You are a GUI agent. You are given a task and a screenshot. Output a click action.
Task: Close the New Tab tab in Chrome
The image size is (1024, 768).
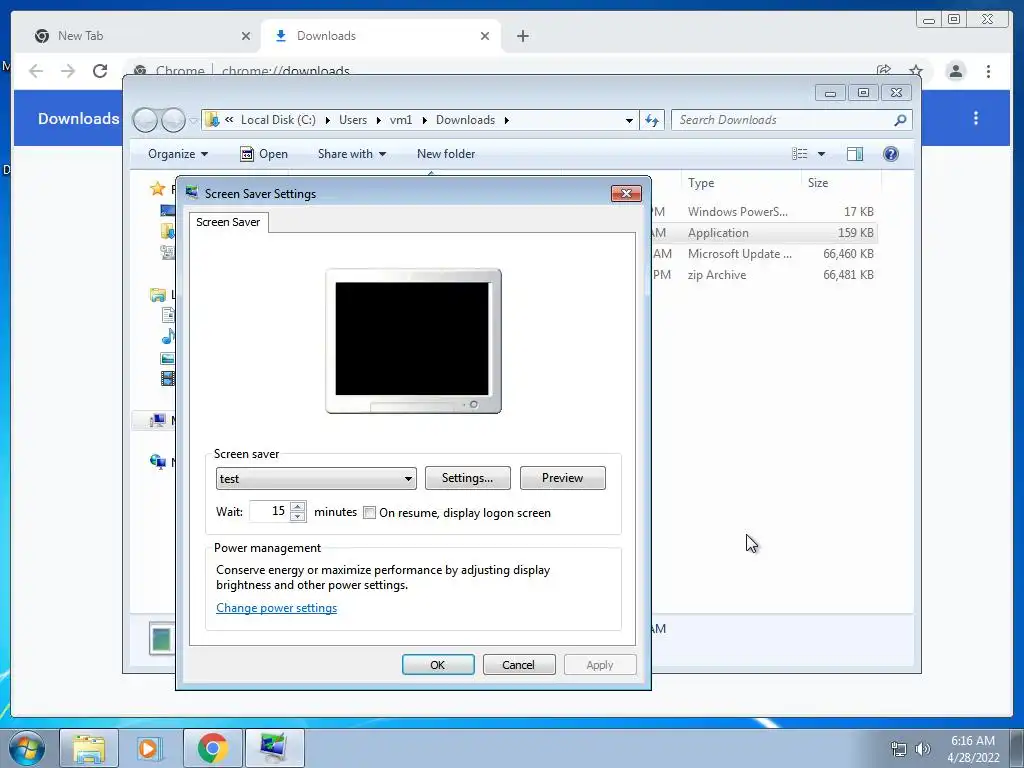(x=246, y=36)
